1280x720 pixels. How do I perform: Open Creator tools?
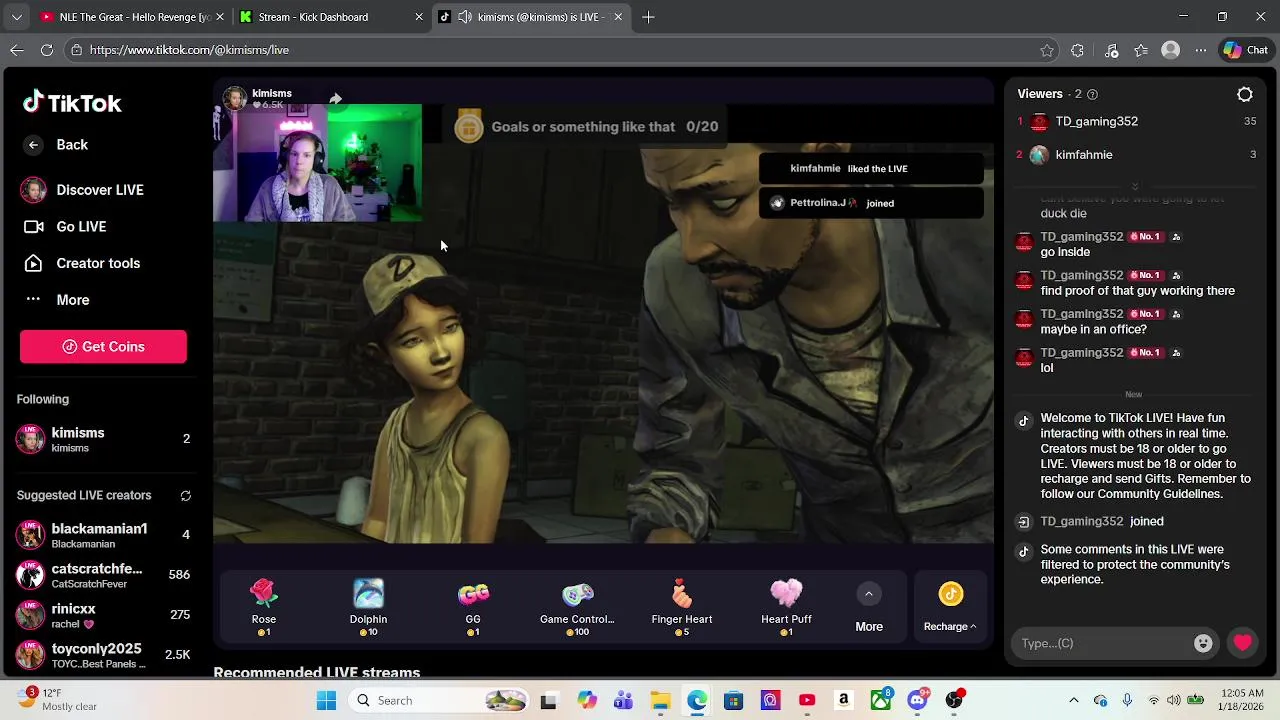[x=83, y=264]
